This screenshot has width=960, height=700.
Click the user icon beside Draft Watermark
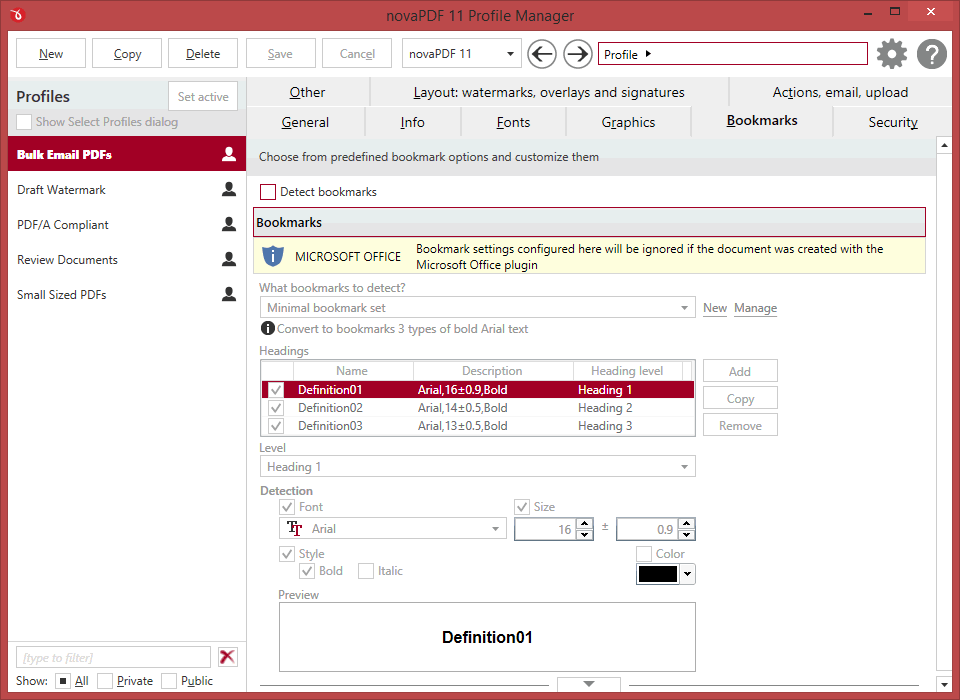pos(229,189)
